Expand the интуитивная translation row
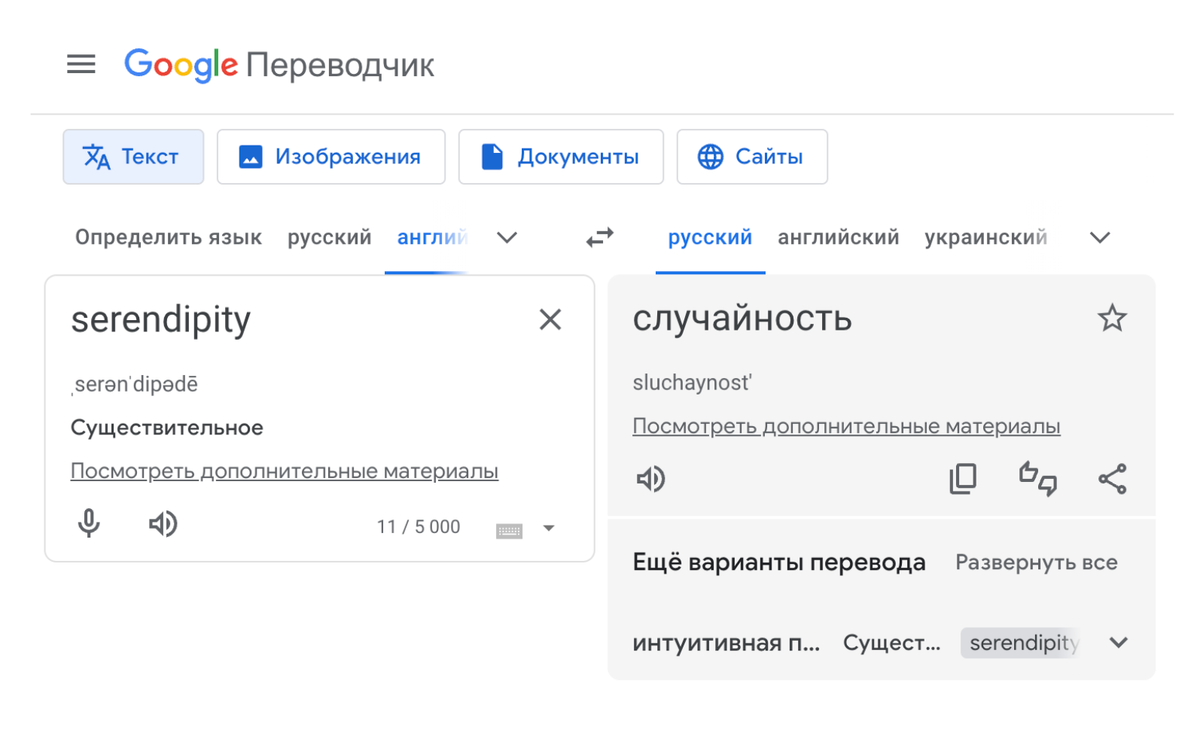The height and width of the screenshot is (738, 1200). [1118, 643]
